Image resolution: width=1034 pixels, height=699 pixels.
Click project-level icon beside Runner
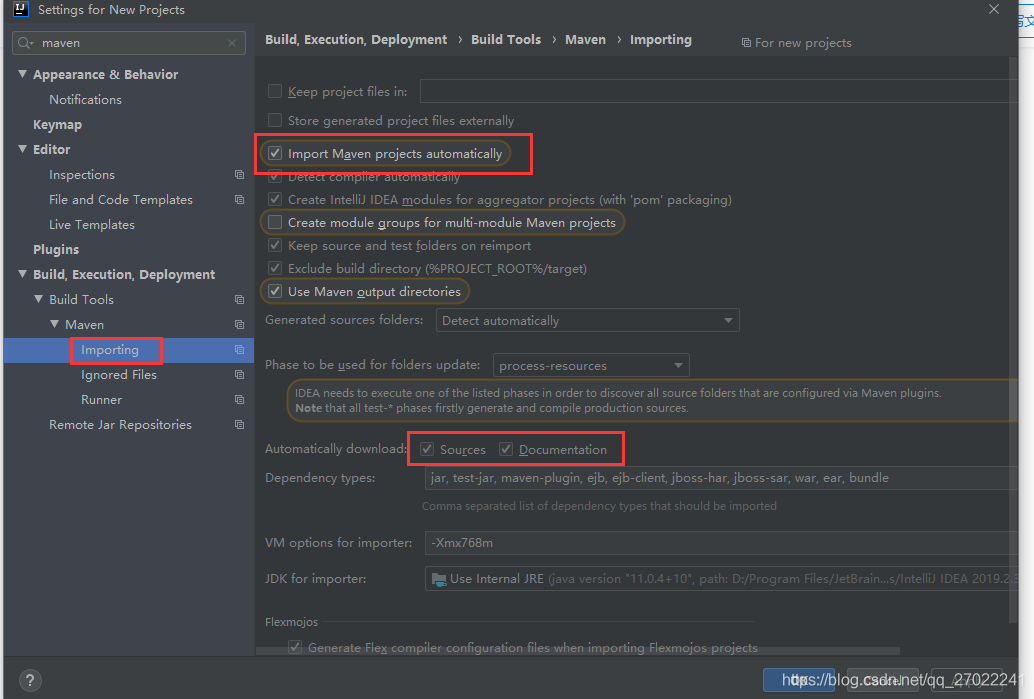(x=239, y=400)
